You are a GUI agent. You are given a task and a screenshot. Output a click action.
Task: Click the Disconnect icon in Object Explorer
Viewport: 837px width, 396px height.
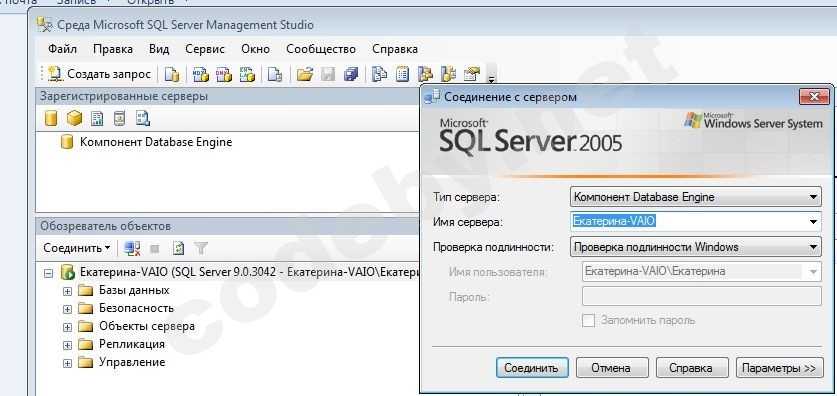(132, 248)
